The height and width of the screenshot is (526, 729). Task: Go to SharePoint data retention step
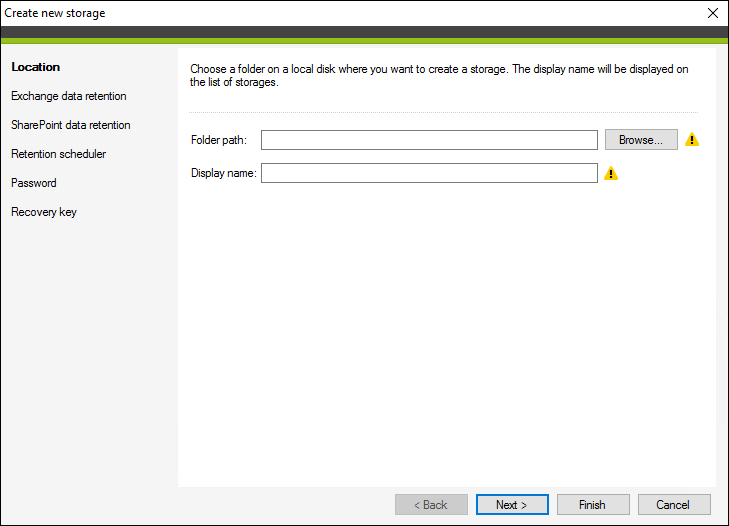pos(71,125)
